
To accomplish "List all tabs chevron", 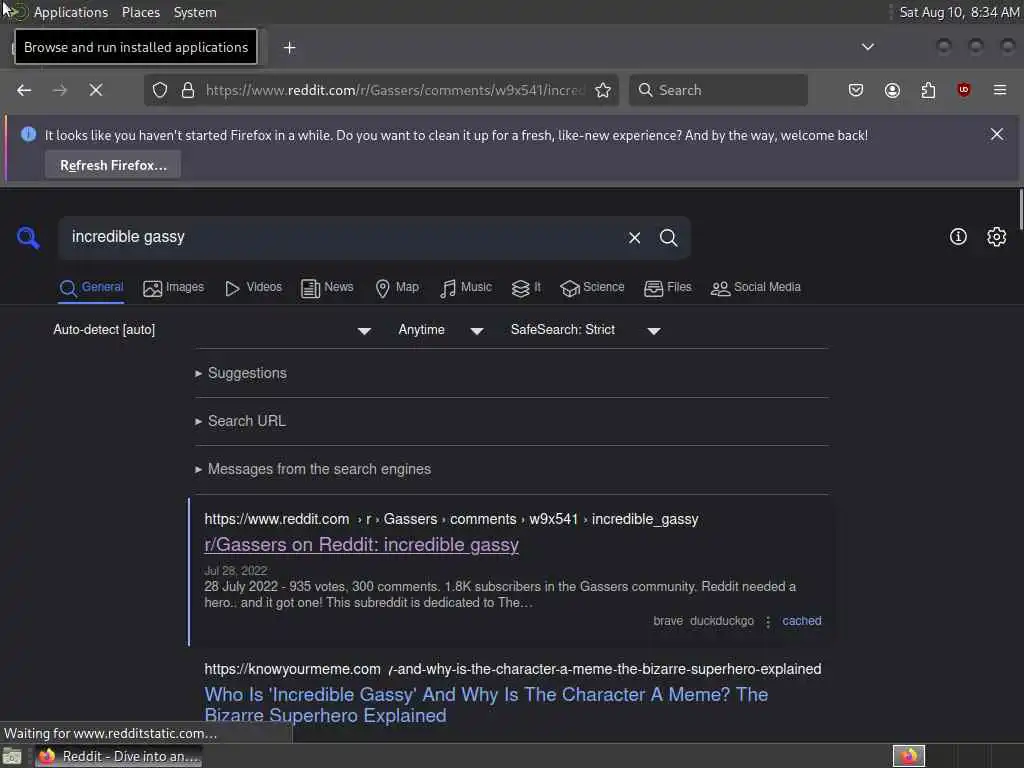I will tap(867, 47).
